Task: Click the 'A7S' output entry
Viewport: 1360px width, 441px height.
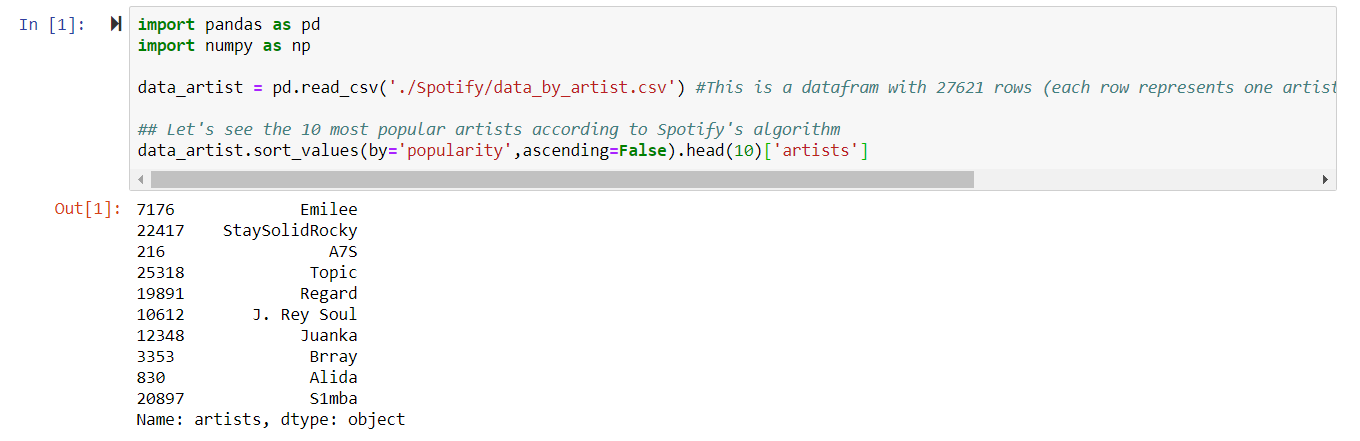Action: point(343,251)
